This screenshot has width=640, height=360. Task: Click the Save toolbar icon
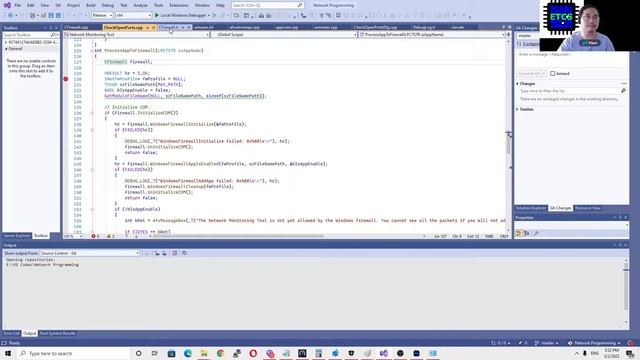pos(51,15)
